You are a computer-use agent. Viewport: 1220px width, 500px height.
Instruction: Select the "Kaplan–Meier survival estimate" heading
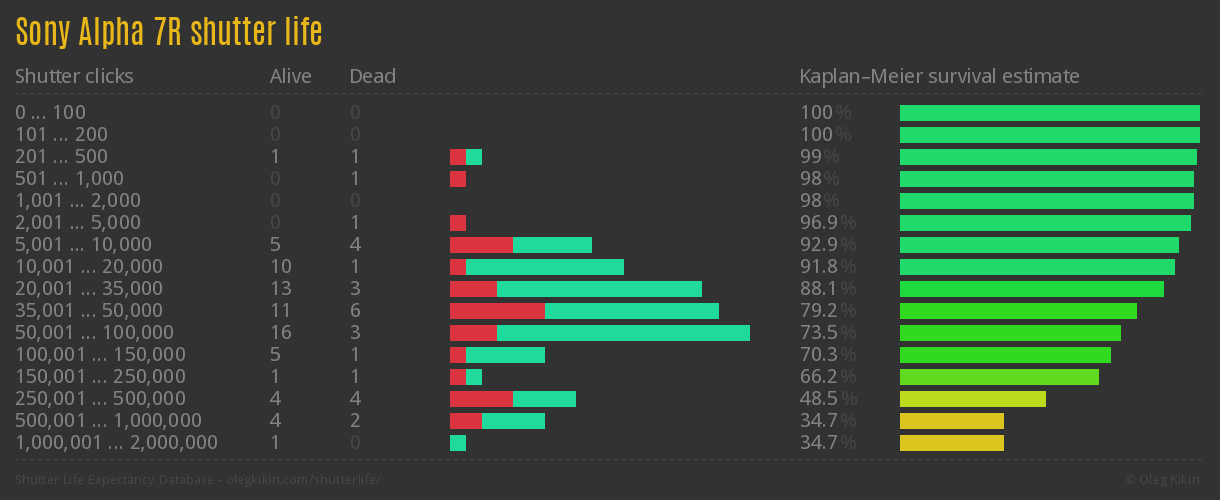click(x=939, y=76)
